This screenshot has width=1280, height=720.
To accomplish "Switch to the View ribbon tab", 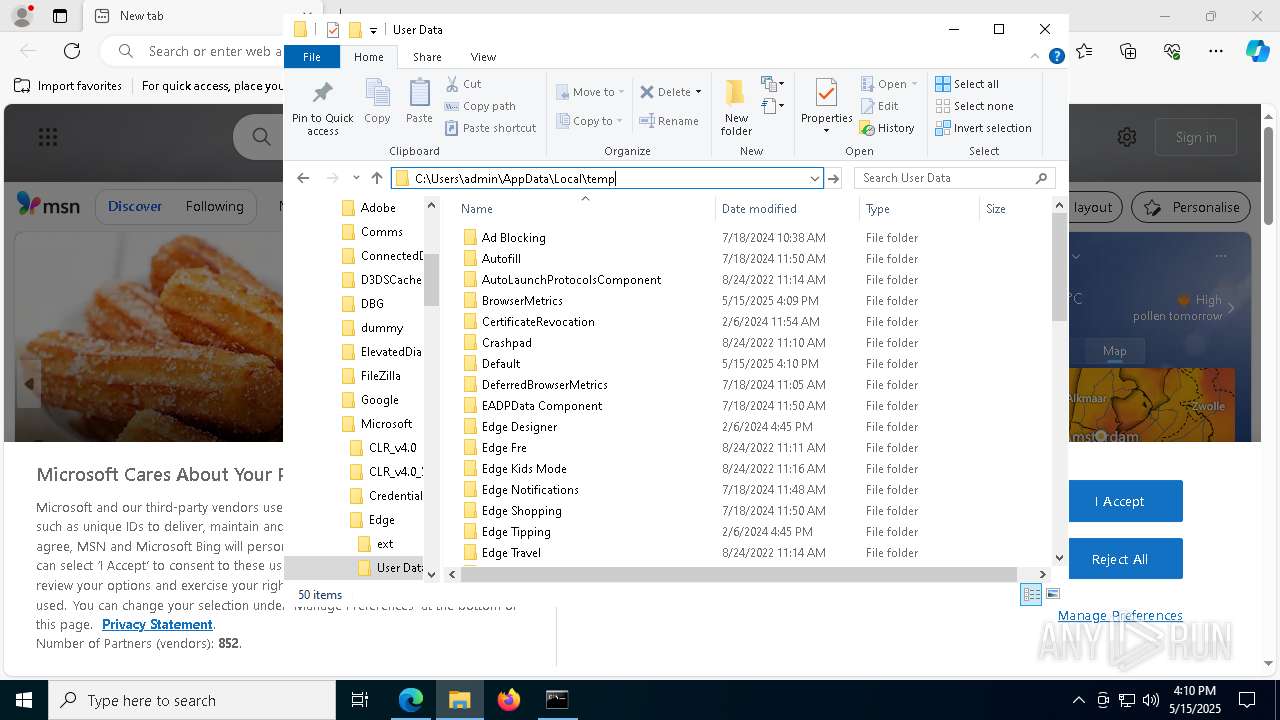I will (483, 57).
